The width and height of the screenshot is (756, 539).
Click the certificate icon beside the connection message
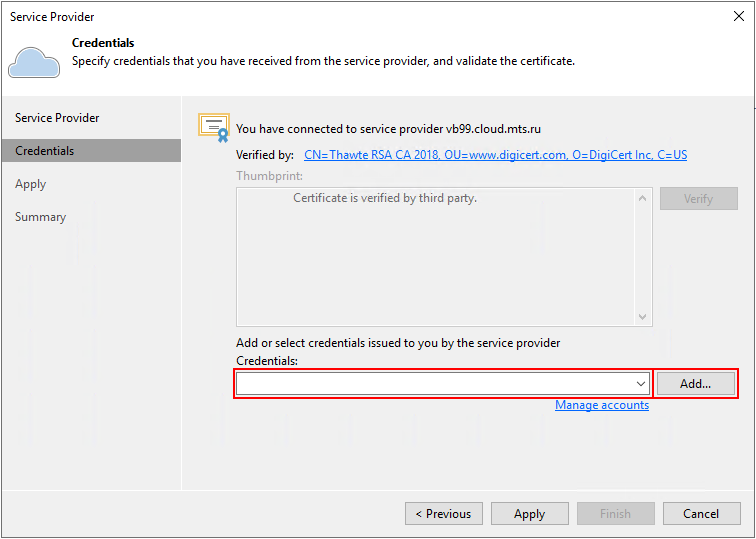pos(214,126)
